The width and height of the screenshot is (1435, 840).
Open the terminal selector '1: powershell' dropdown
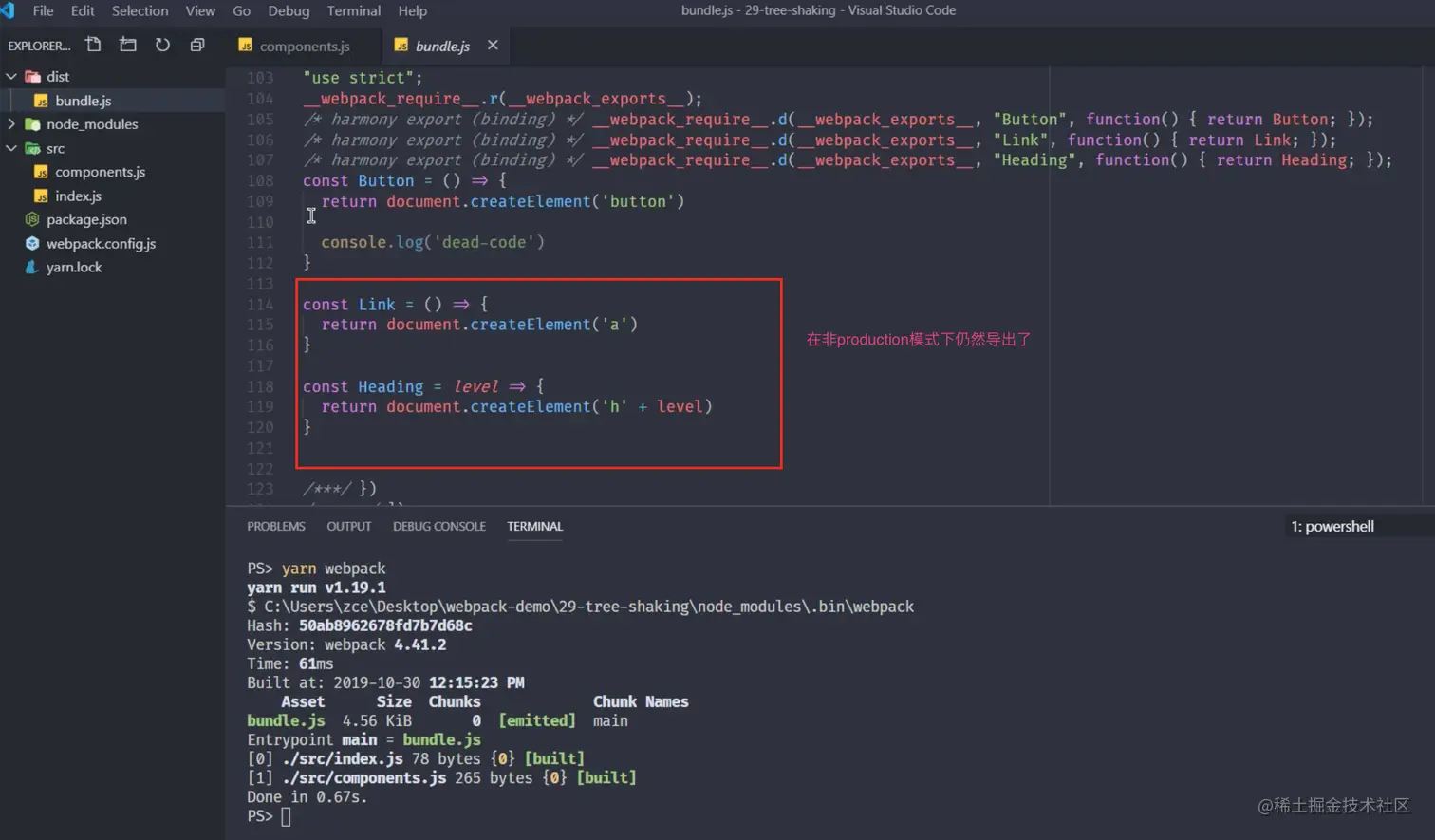[1358, 526]
